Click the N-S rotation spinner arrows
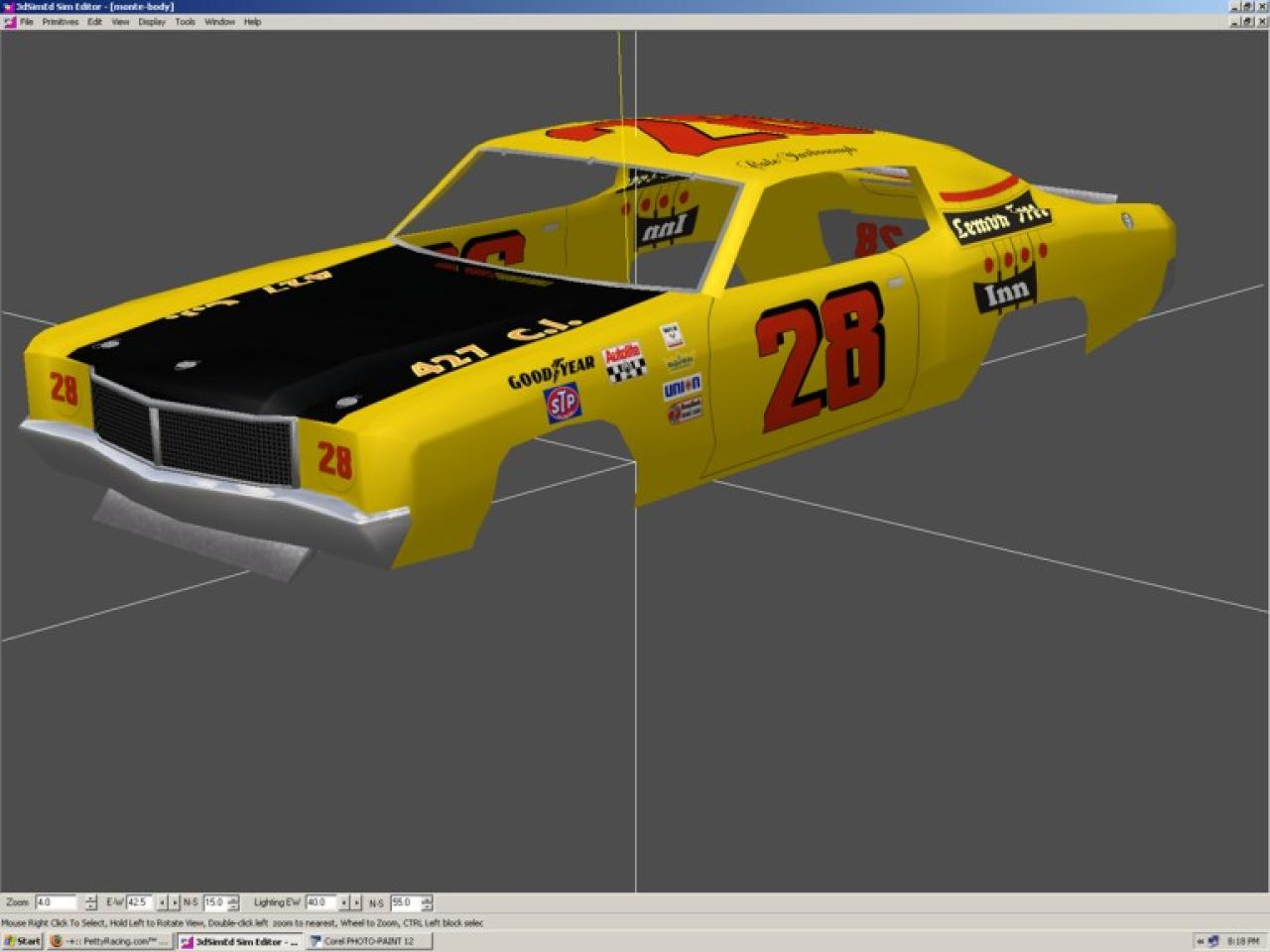 (x=233, y=902)
